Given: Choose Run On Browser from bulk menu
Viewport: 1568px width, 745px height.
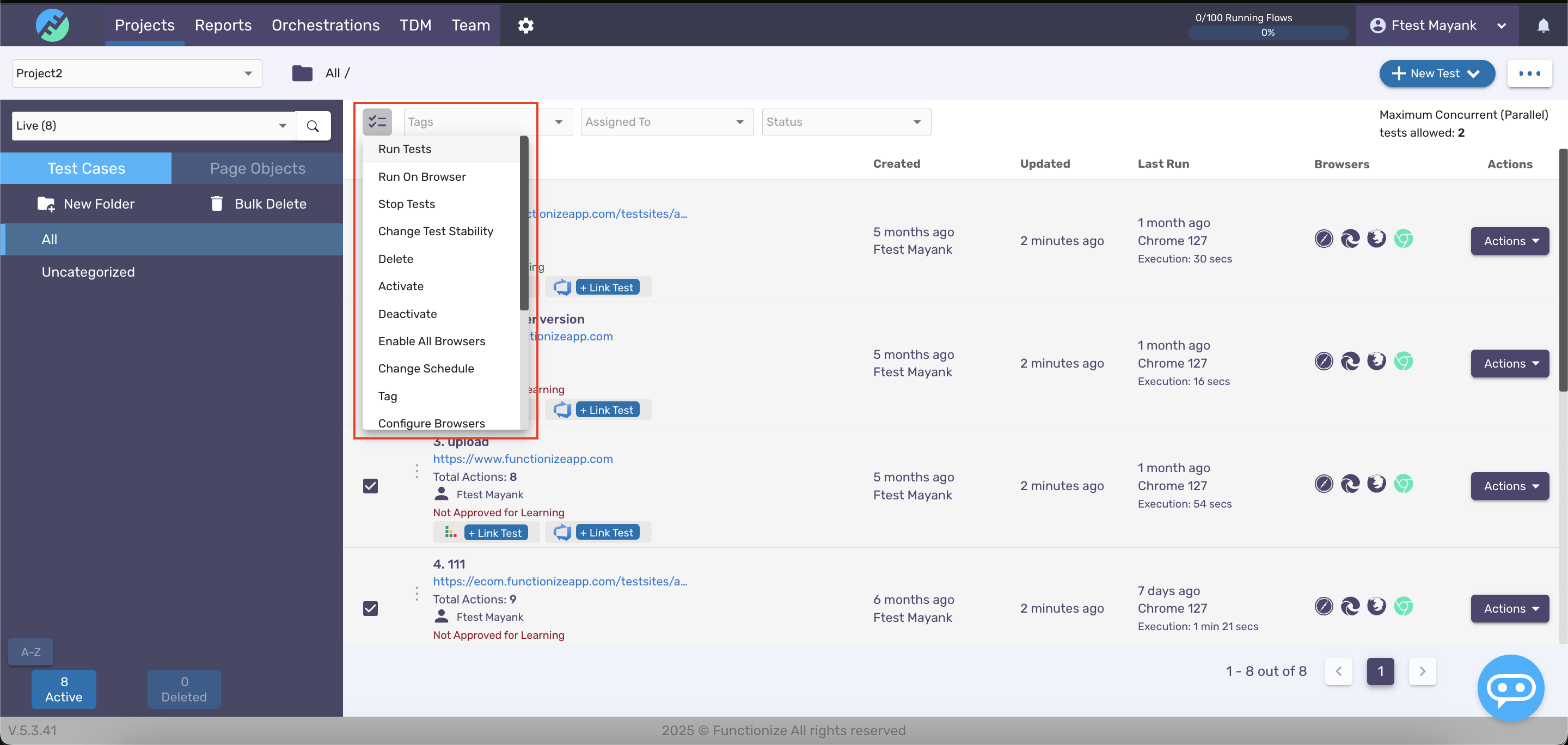Looking at the screenshot, I should 442,176.
